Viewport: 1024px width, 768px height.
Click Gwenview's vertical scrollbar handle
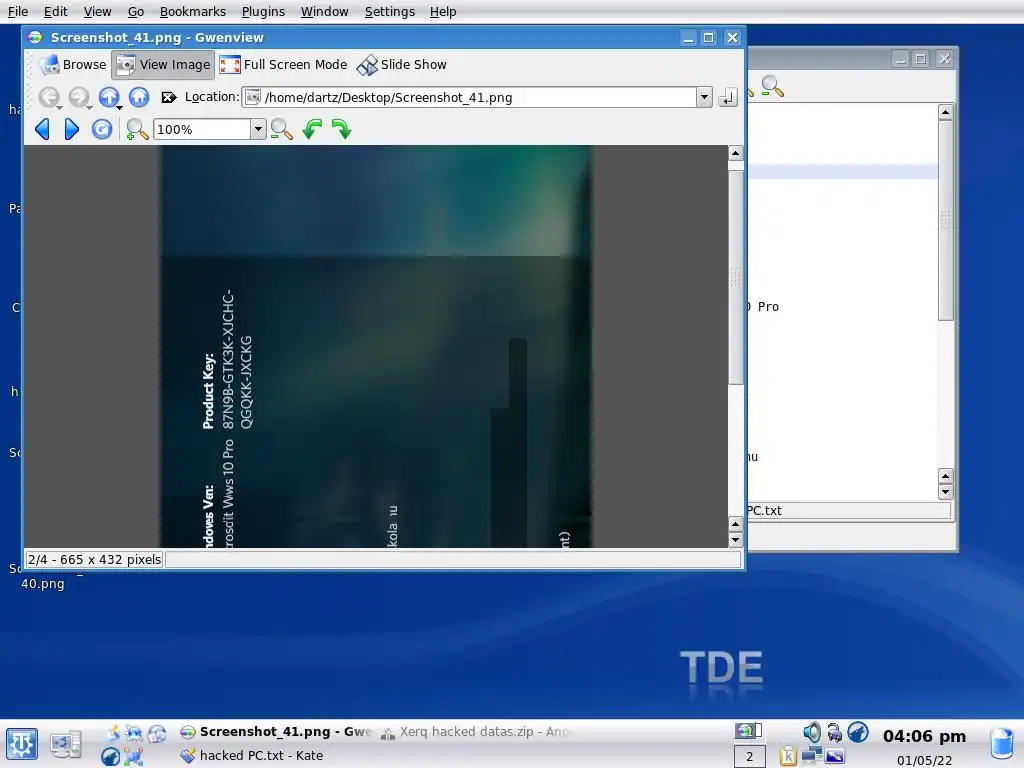click(735, 278)
